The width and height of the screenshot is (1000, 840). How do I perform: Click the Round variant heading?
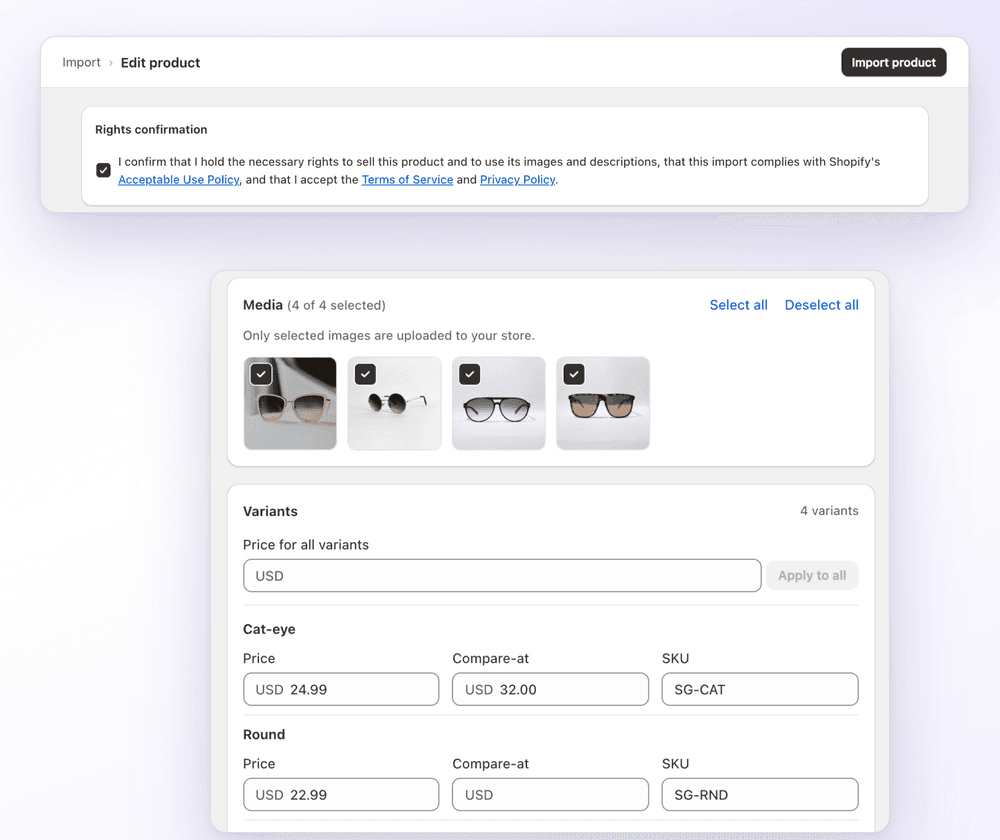[264, 735]
